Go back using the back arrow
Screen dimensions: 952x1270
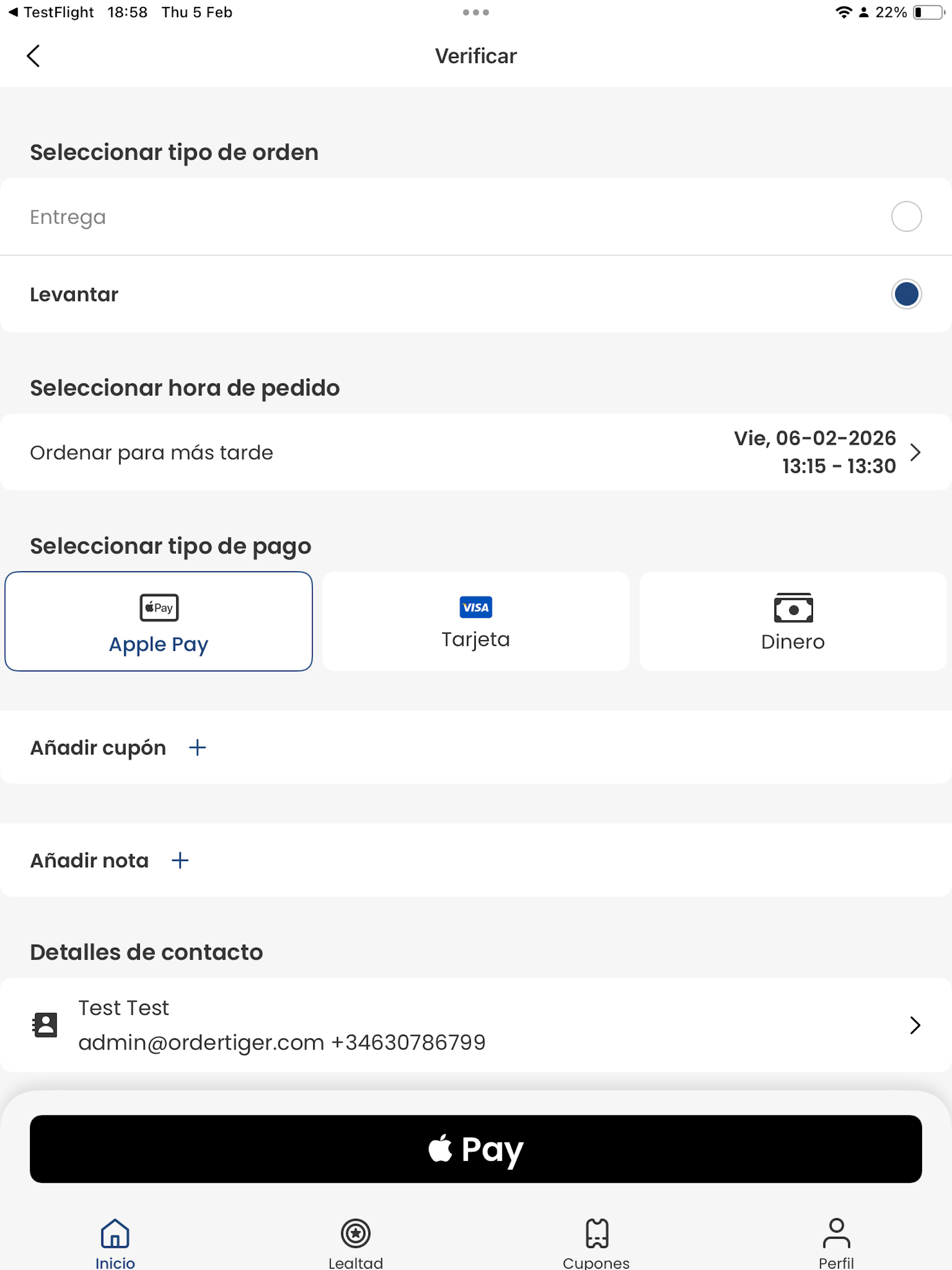tap(33, 56)
